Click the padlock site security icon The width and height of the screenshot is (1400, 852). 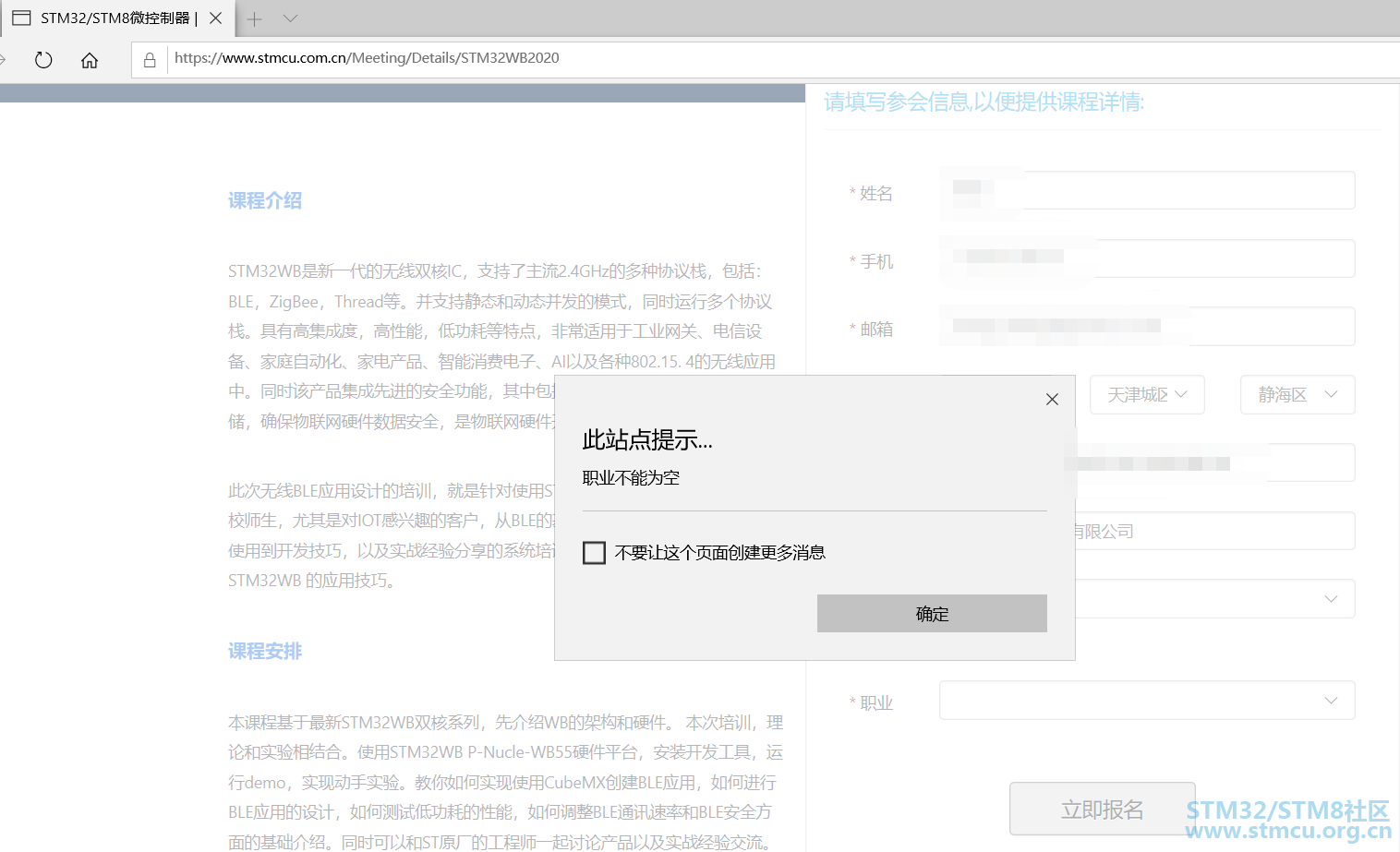tap(150, 60)
